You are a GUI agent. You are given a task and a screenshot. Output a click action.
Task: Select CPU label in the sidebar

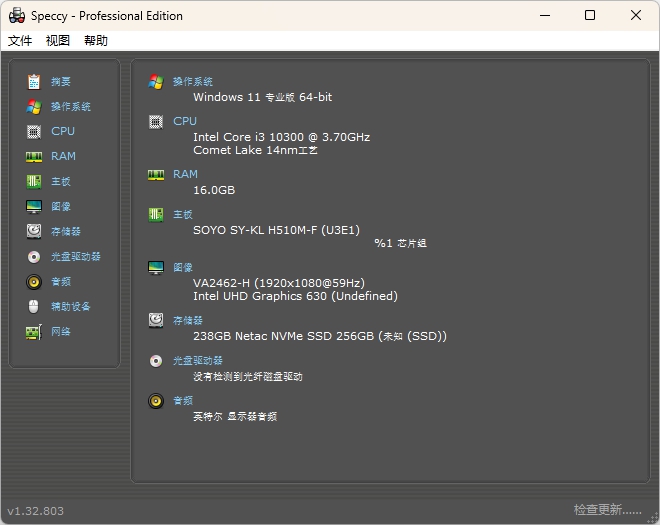coord(63,131)
